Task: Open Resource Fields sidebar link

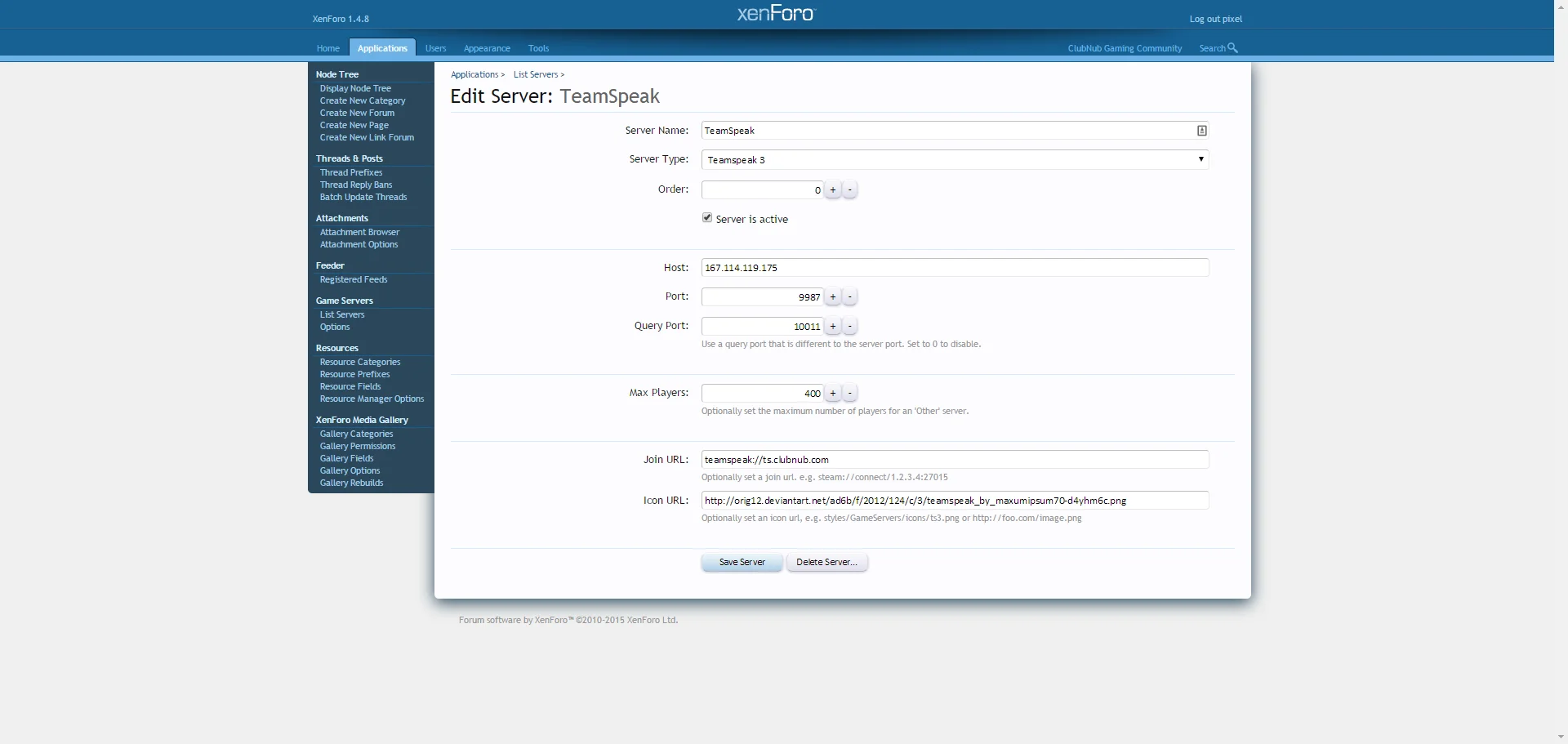Action: [350, 386]
